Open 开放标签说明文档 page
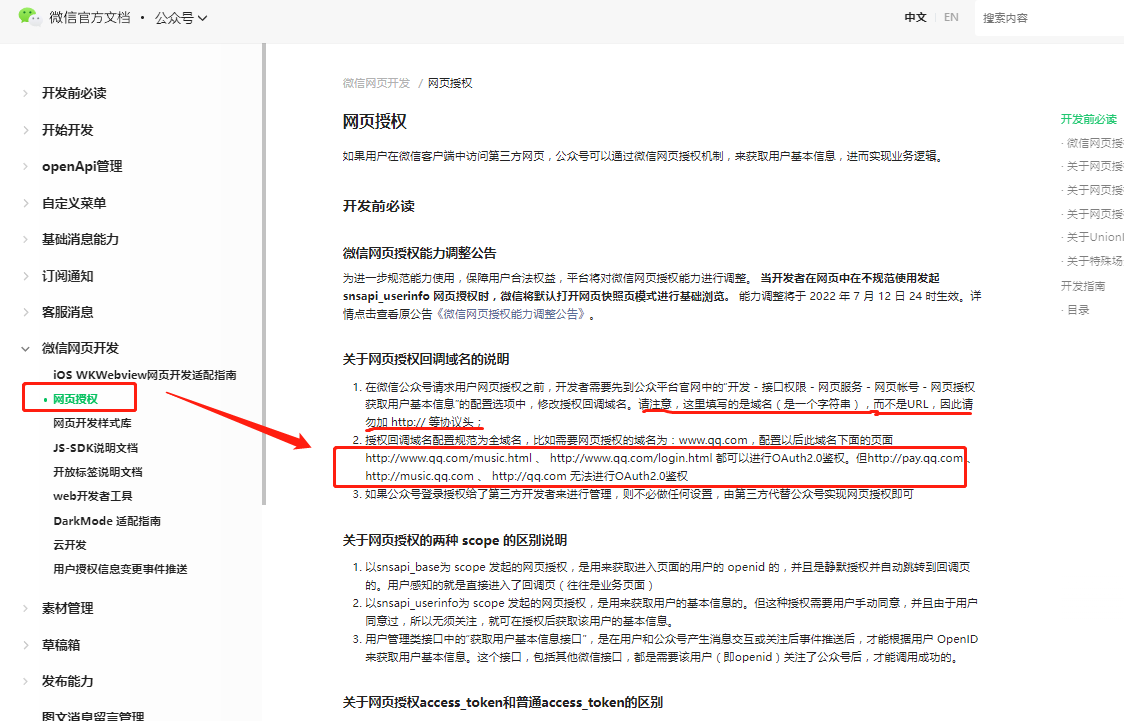 (x=97, y=472)
